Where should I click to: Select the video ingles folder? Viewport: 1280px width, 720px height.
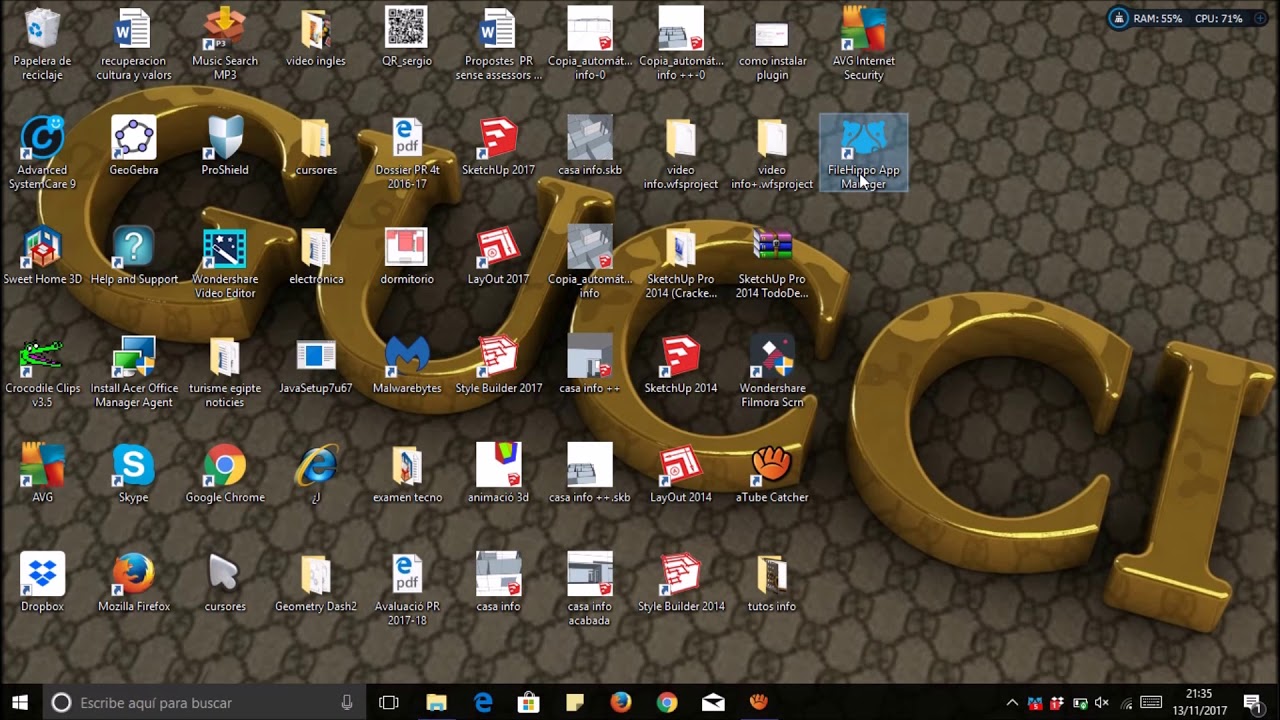(316, 38)
